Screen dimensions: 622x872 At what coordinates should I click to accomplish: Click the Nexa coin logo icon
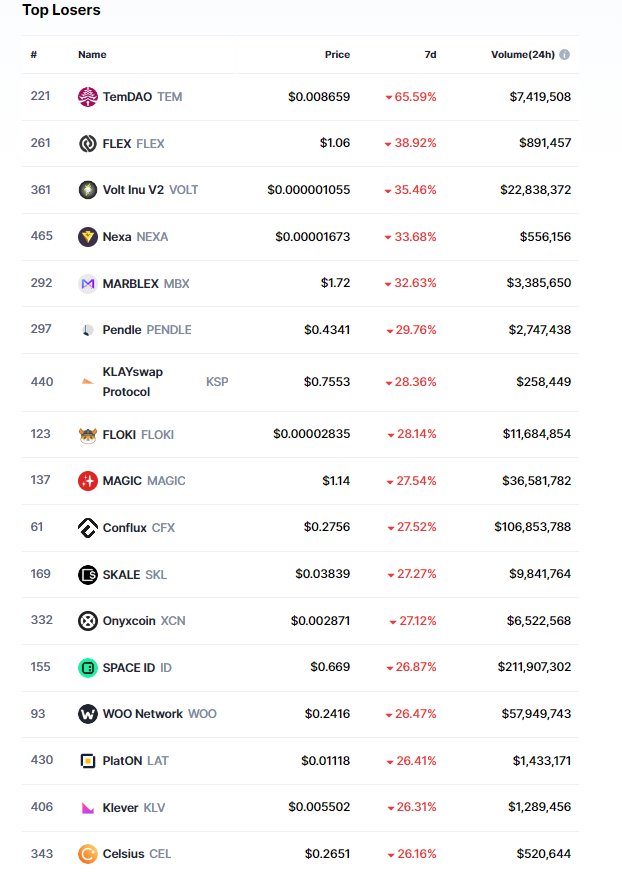tap(88, 237)
